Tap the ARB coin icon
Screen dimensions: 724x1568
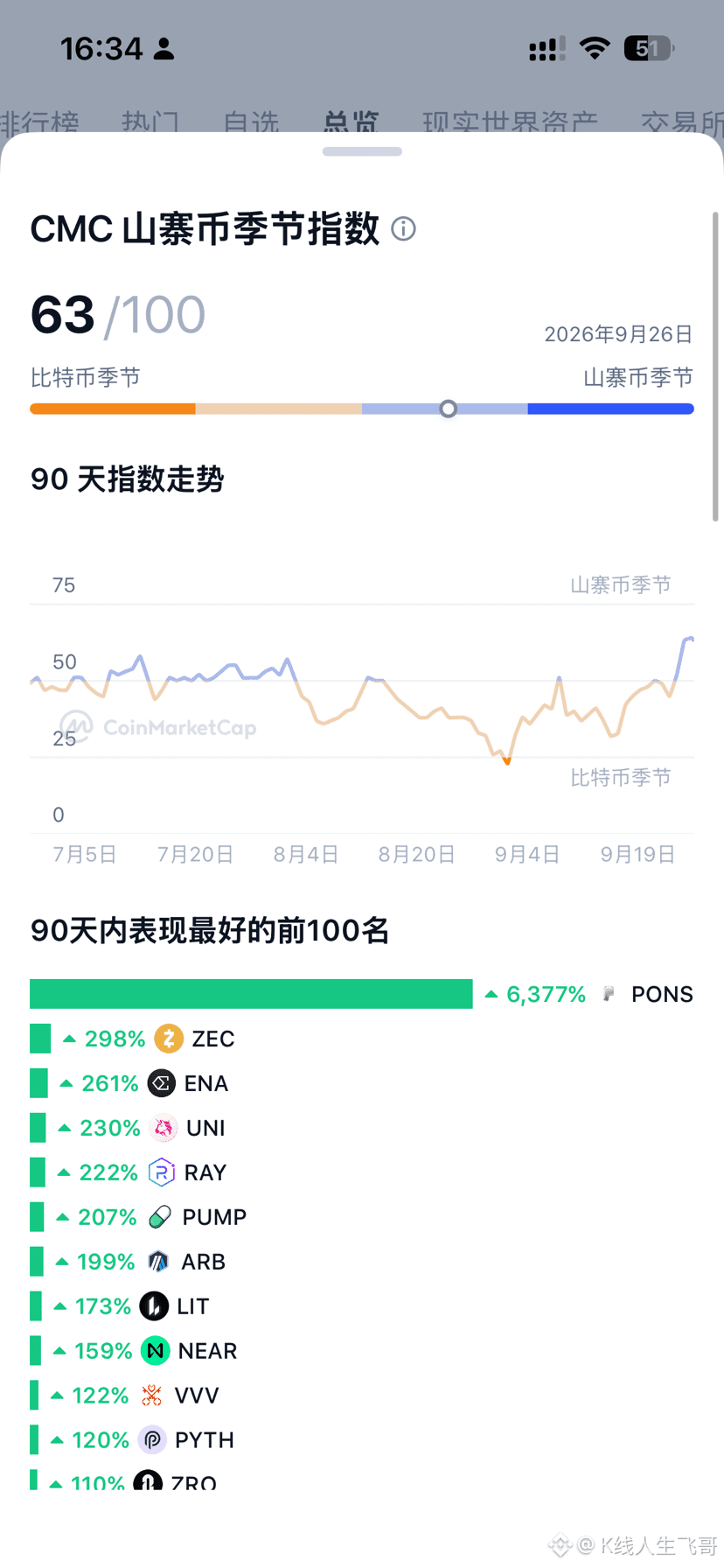(158, 1262)
